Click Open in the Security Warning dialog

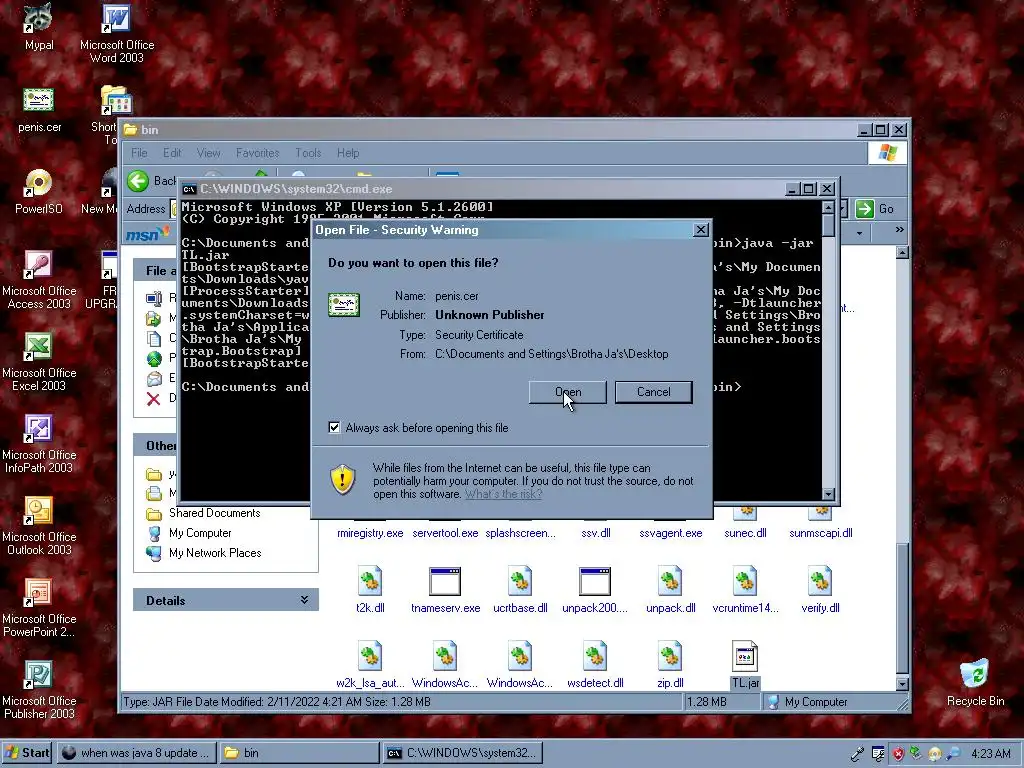568,392
